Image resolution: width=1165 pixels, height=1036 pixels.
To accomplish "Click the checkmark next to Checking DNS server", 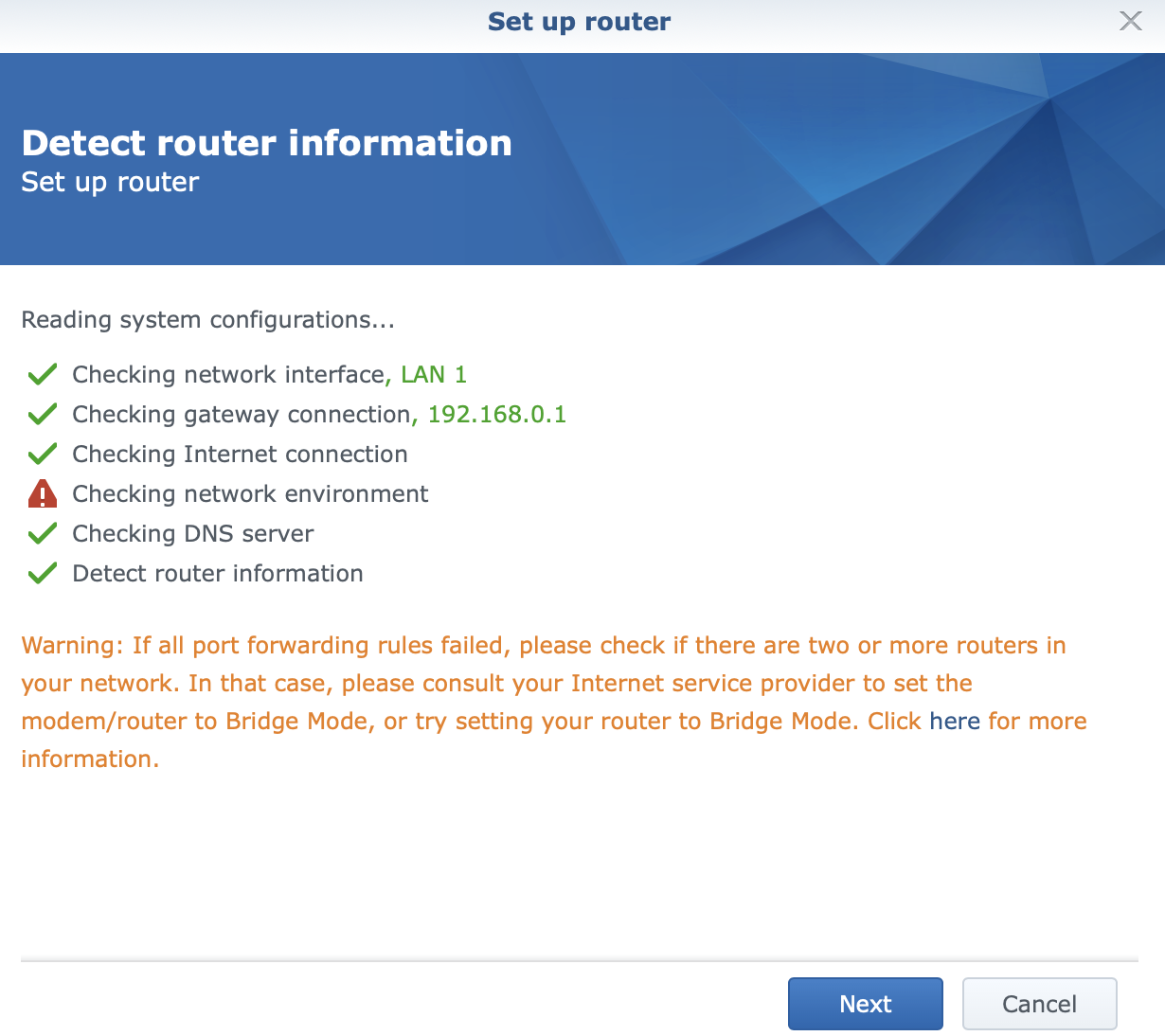I will point(43,534).
